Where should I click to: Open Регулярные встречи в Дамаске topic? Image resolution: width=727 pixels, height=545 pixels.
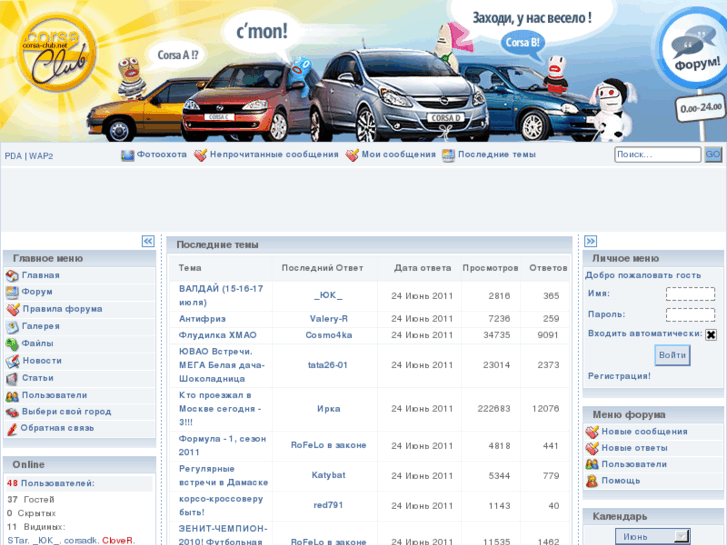click(223, 475)
